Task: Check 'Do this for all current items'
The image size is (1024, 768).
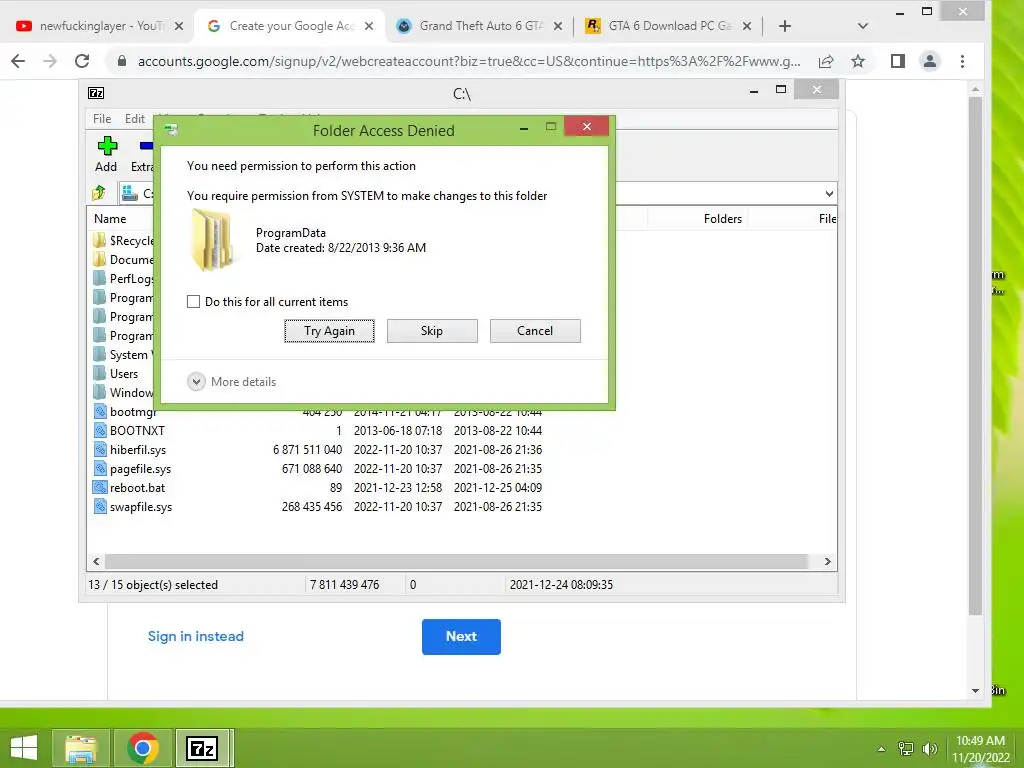Action: point(193,302)
